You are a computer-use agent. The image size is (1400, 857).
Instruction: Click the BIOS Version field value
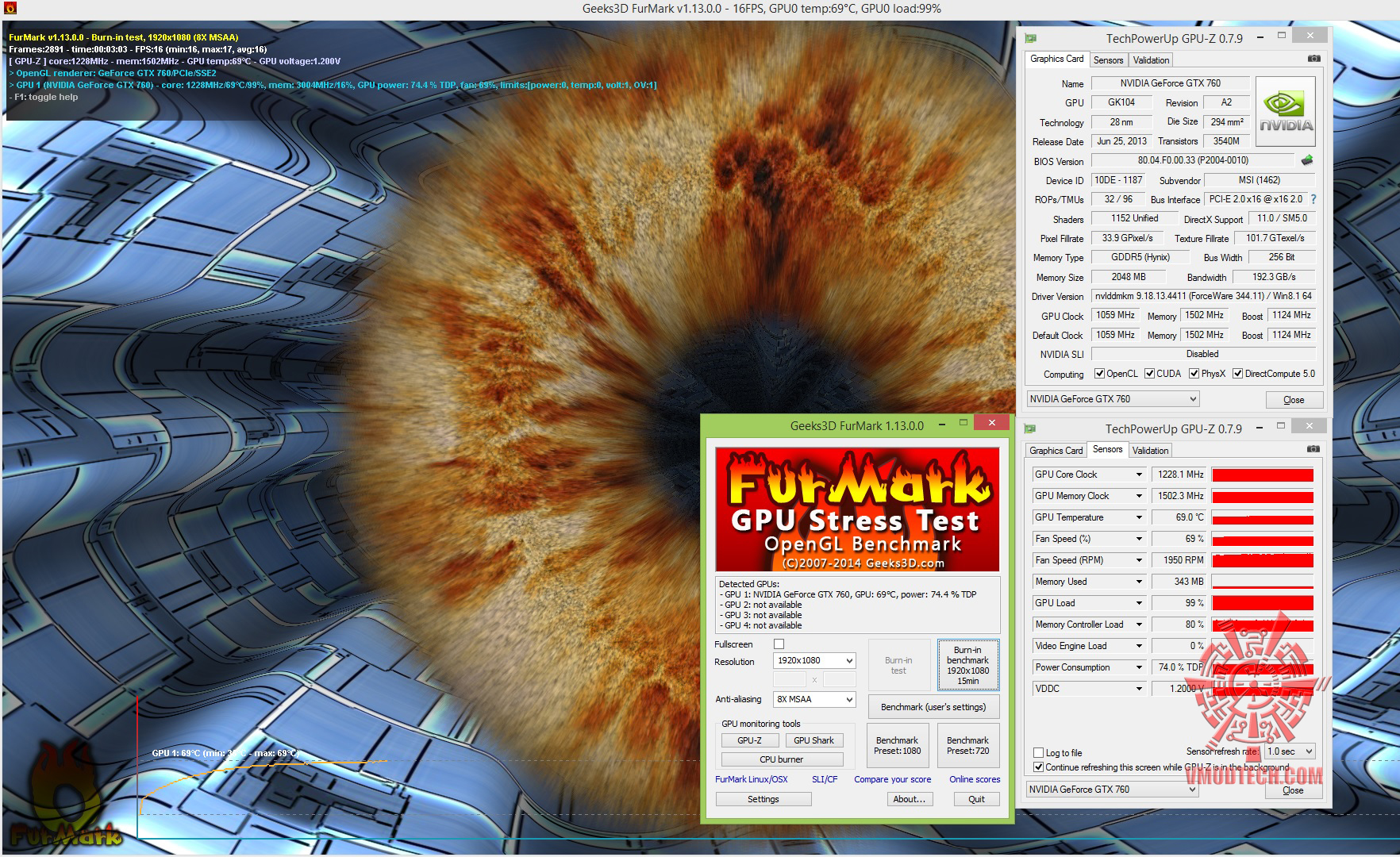pyautogui.click(x=1192, y=160)
